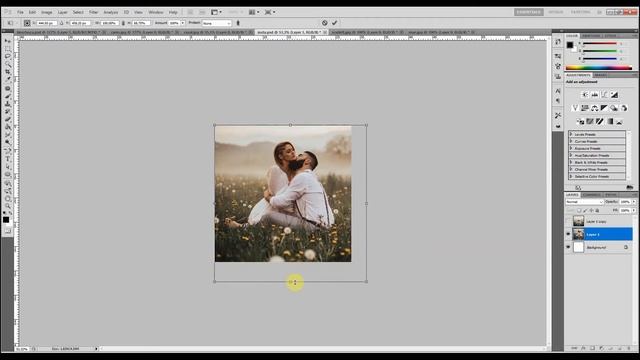Image resolution: width=640 pixels, height=360 pixels.
Task: Select the Painting workspace
Action: [x=580, y=12]
